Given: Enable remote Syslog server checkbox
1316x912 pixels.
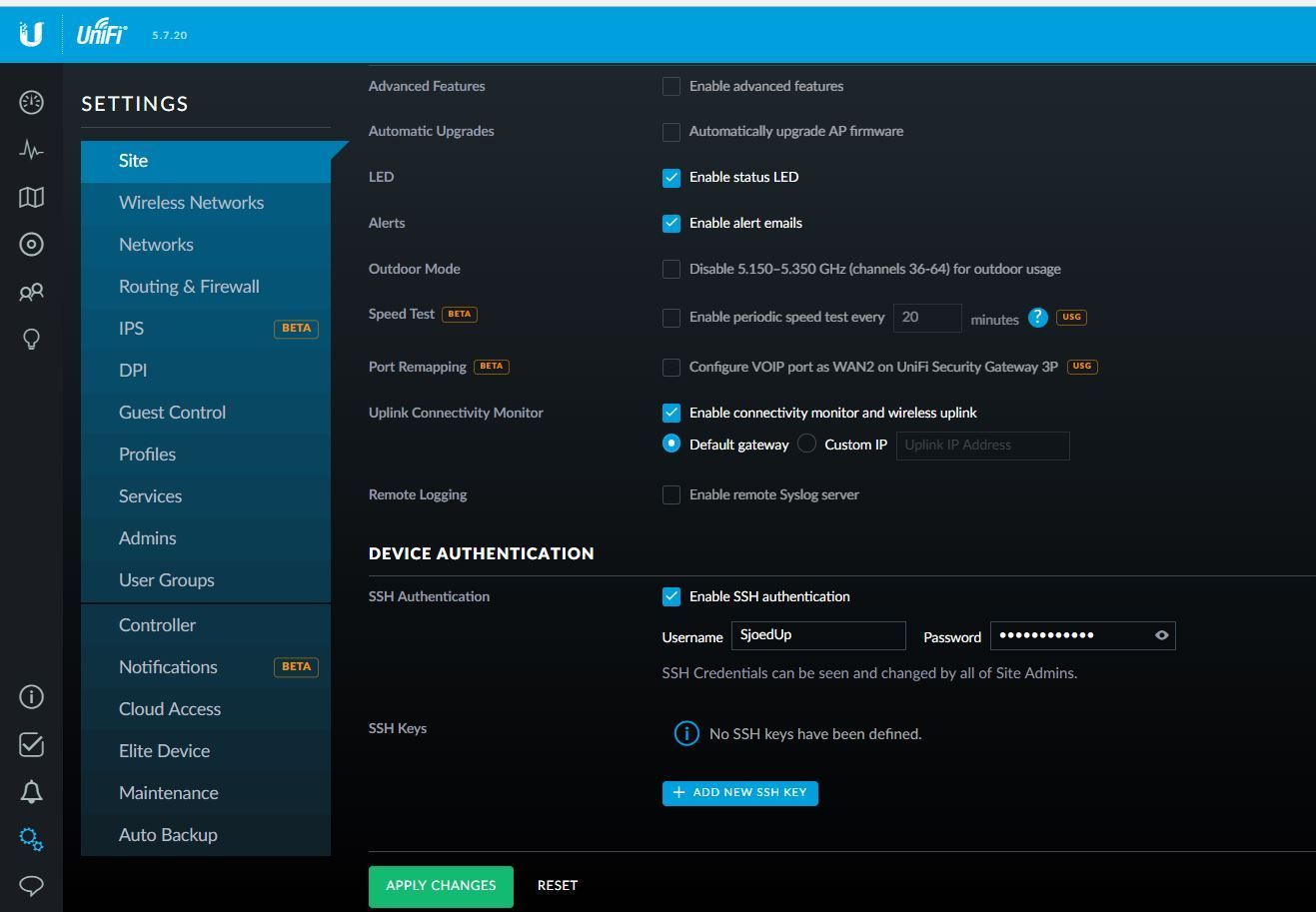Looking at the screenshot, I should [671, 495].
